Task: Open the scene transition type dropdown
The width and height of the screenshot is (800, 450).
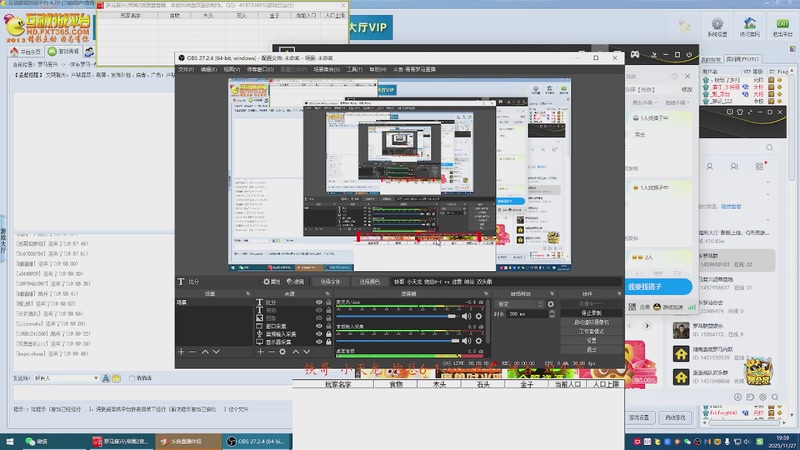Action: pos(519,304)
